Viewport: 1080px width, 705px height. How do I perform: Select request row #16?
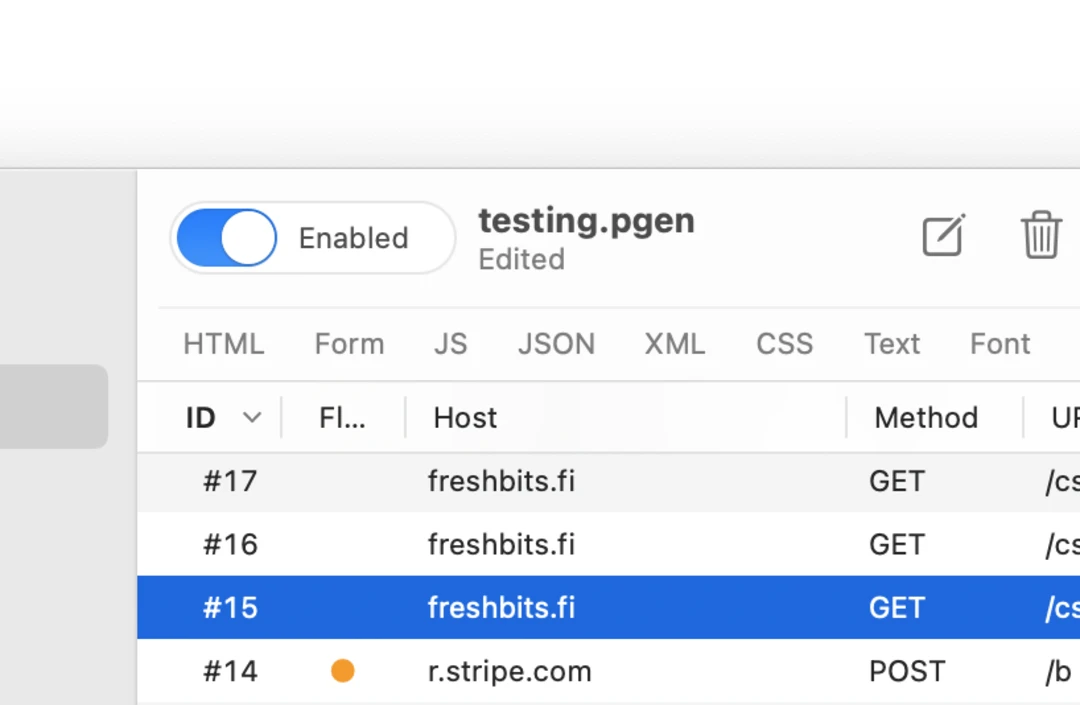pyautogui.click(x=501, y=545)
